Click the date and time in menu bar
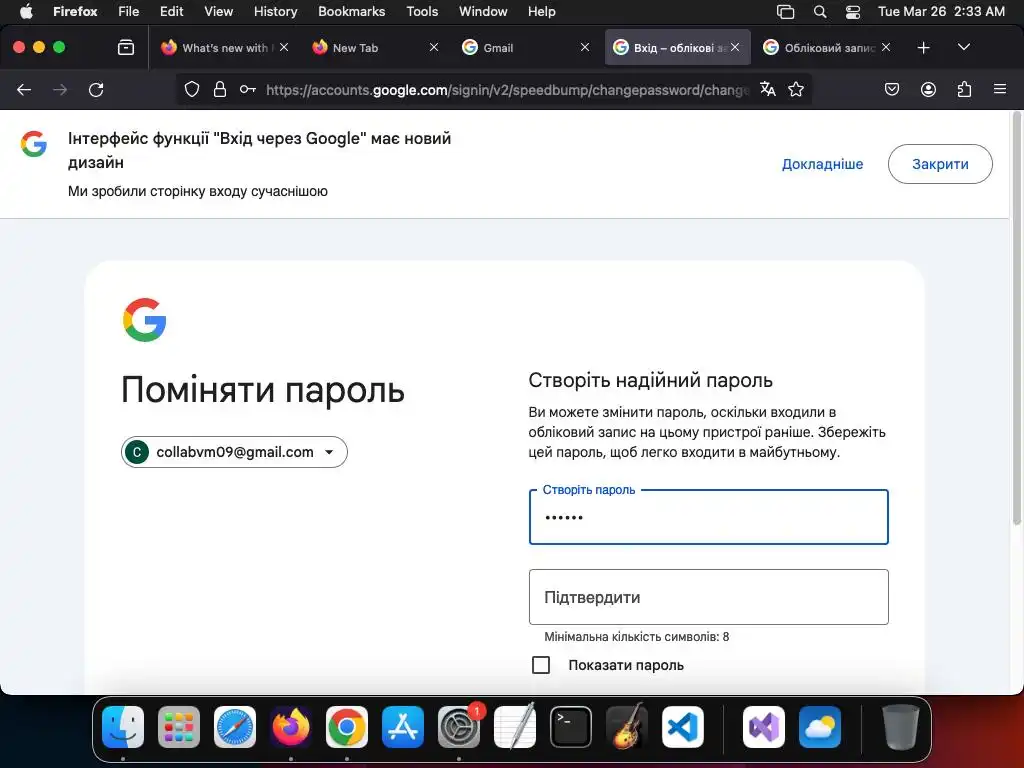The image size is (1024, 768). tap(941, 11)
